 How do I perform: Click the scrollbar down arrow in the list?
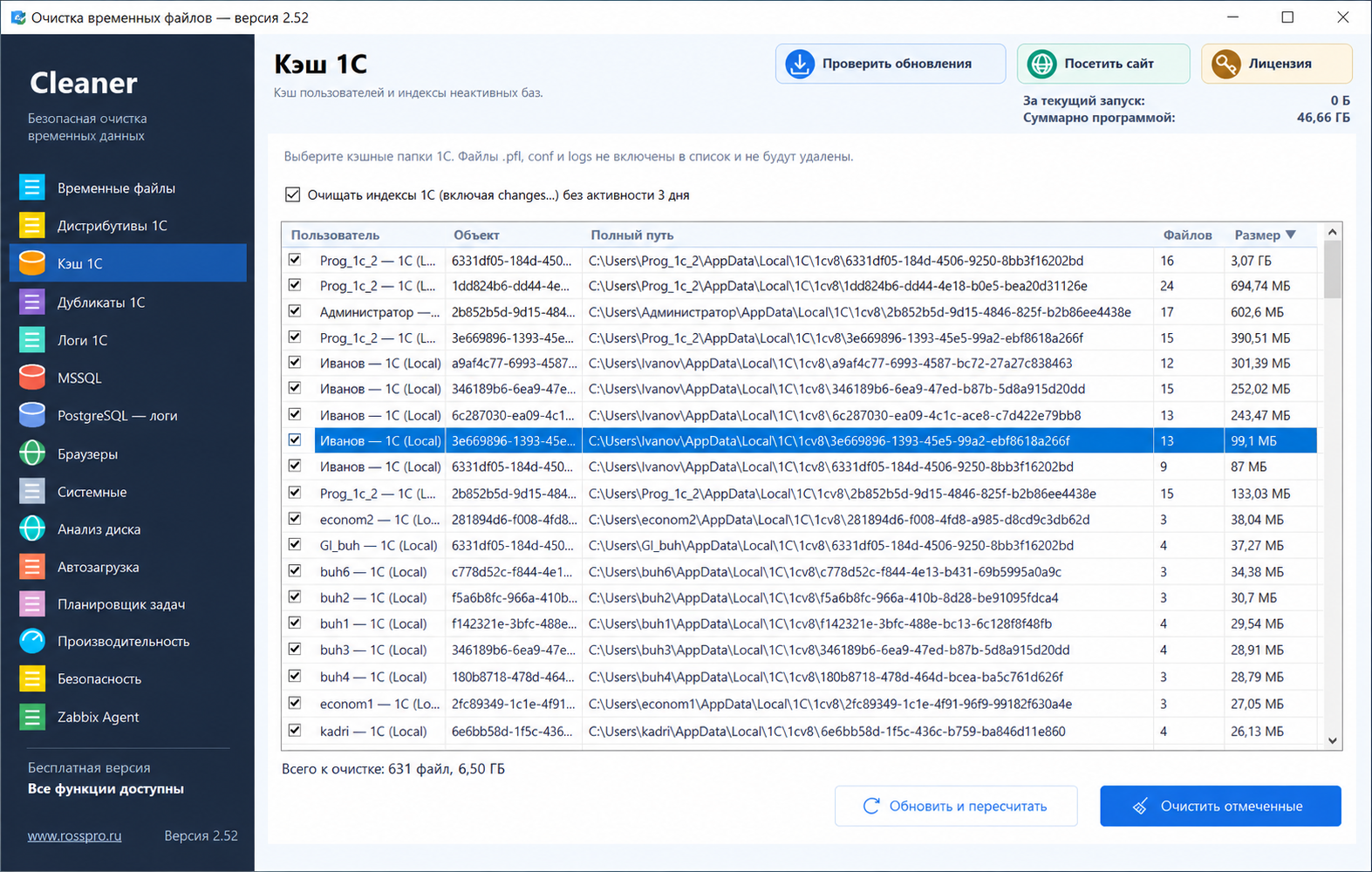[x=1332, y=741]
